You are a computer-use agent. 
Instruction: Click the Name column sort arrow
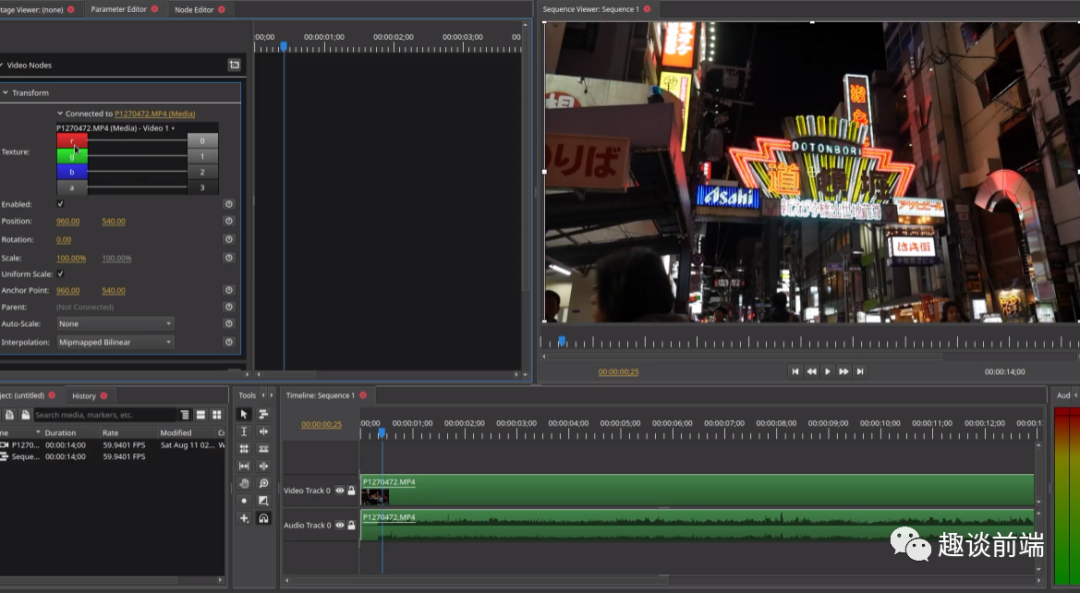(38, 433)
